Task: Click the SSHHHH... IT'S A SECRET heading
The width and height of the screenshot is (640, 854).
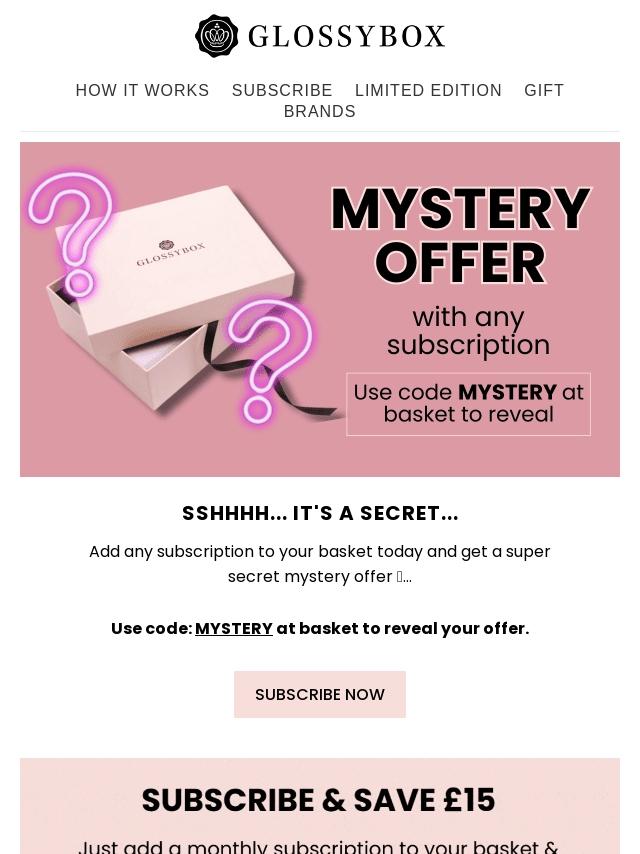Action: [x=320, y=513]
